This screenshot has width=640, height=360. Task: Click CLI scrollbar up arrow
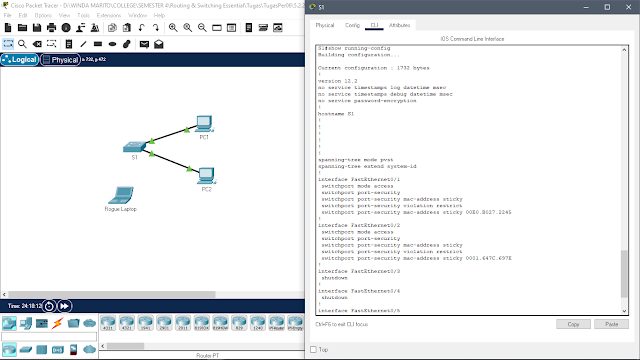(x=624, y=50)
